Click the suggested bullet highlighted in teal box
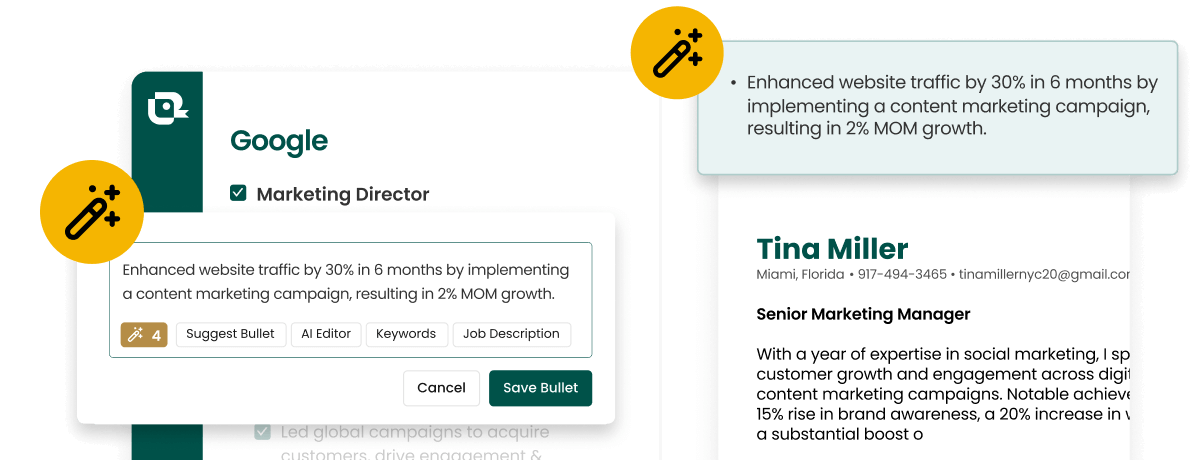This screenshot has width=1200, height=460. [x=937, y=107]
